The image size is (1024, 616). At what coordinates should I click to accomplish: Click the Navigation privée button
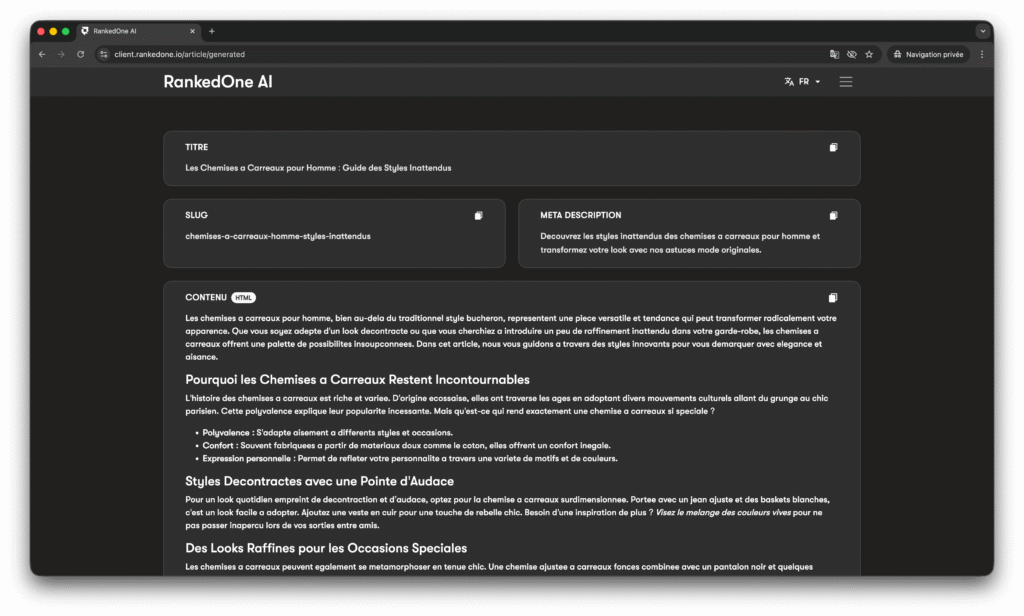pyautogui.click(x=928, y=54)
